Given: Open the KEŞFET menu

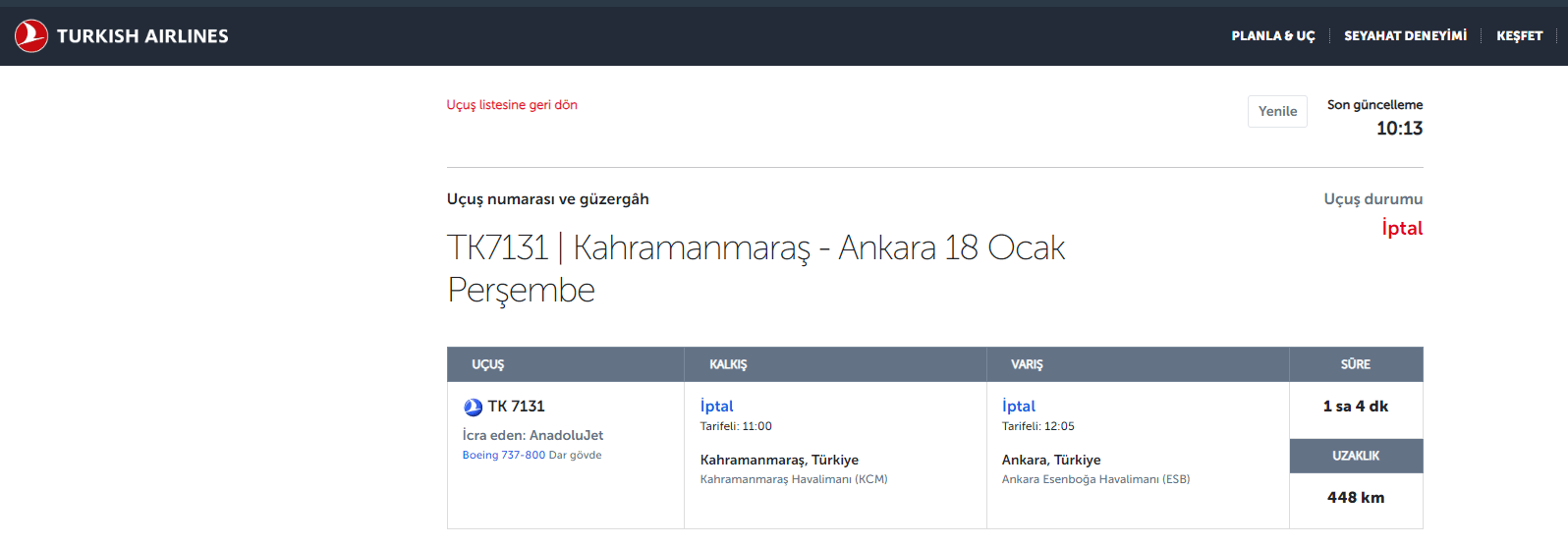Looking at the screenshot, I should click(1519, 36).
